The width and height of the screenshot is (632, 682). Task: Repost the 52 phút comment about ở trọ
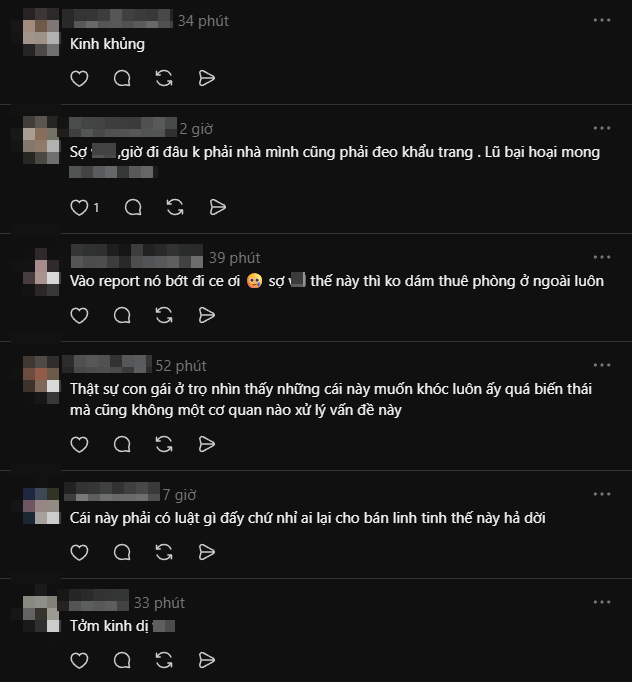[x=164, y=445]
